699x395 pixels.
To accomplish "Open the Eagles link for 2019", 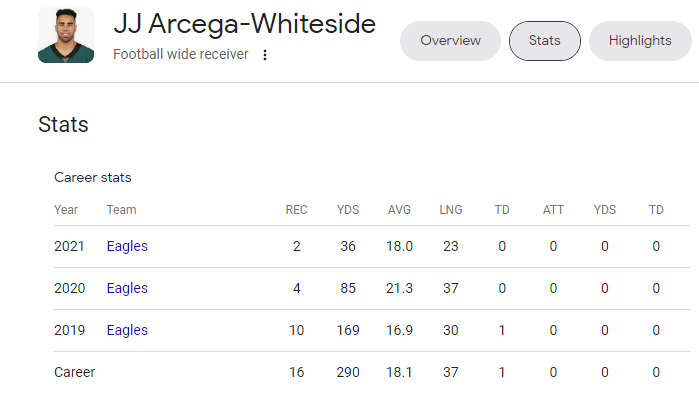I will (x=127, y=330).
